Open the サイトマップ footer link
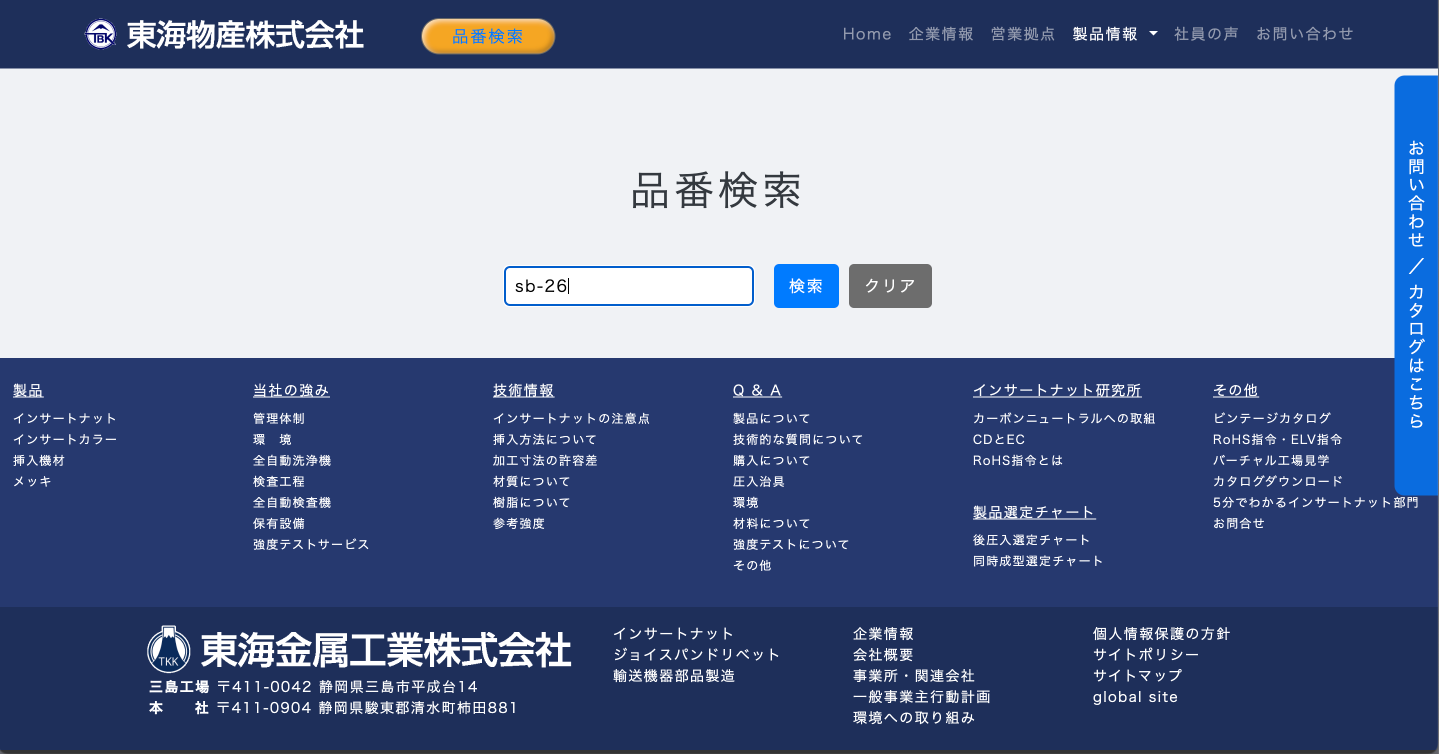The width and height of the screenshot is (1439, 754). coord(1138,676)
